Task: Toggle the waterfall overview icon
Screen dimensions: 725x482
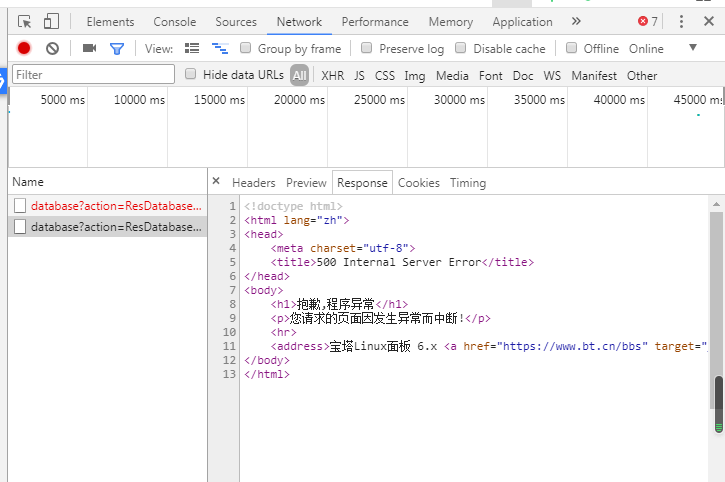Action: tap(220, 48)
